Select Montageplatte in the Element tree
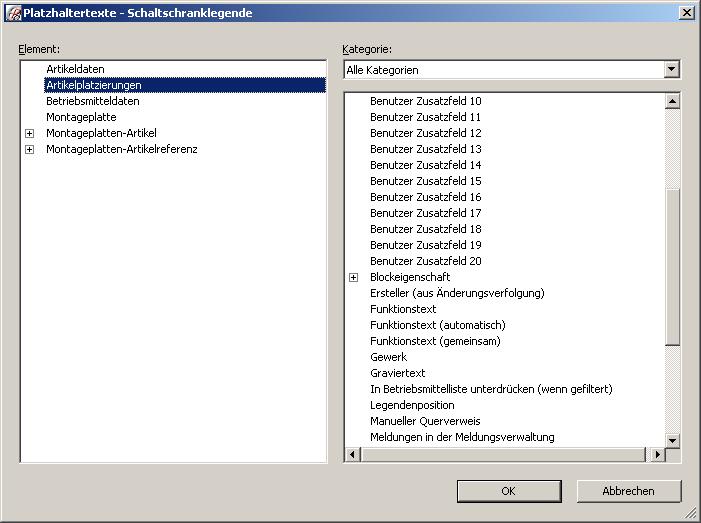Image resolution: width=701 pixels, height=523 pixels. coord(81,117)
